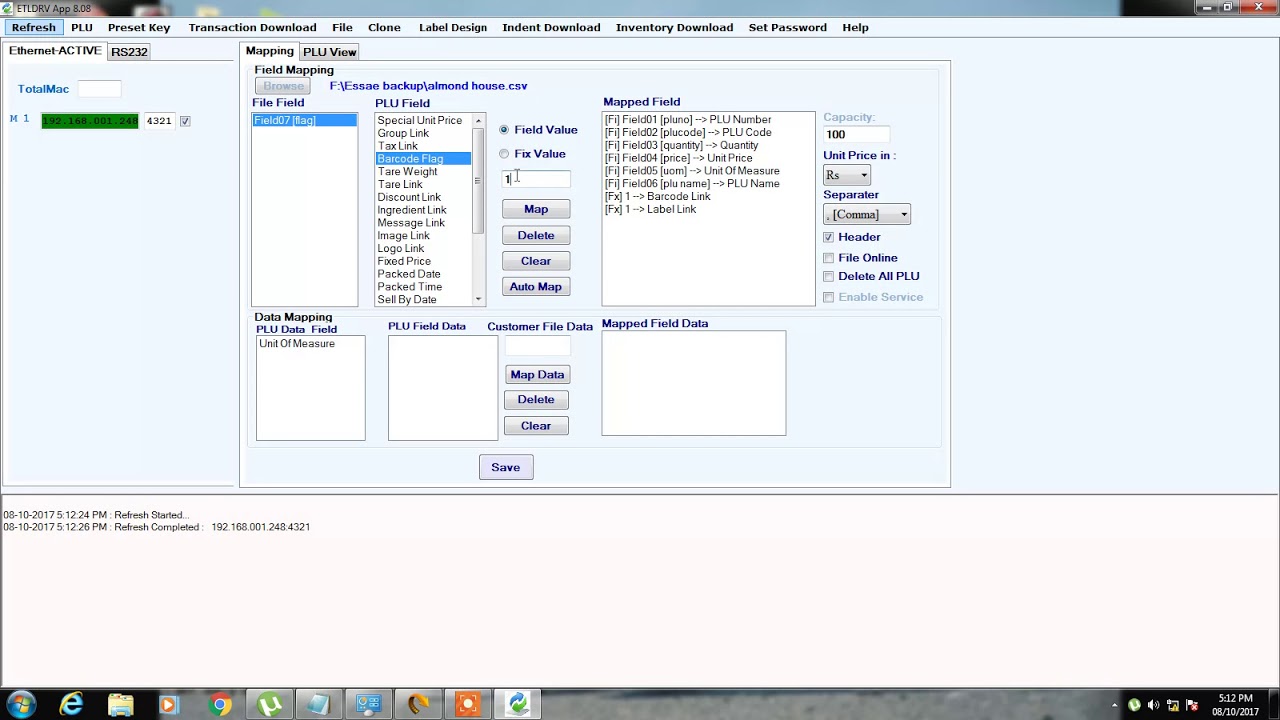
Task: Show hidden system tray icons
Action: coord(1114,705)
